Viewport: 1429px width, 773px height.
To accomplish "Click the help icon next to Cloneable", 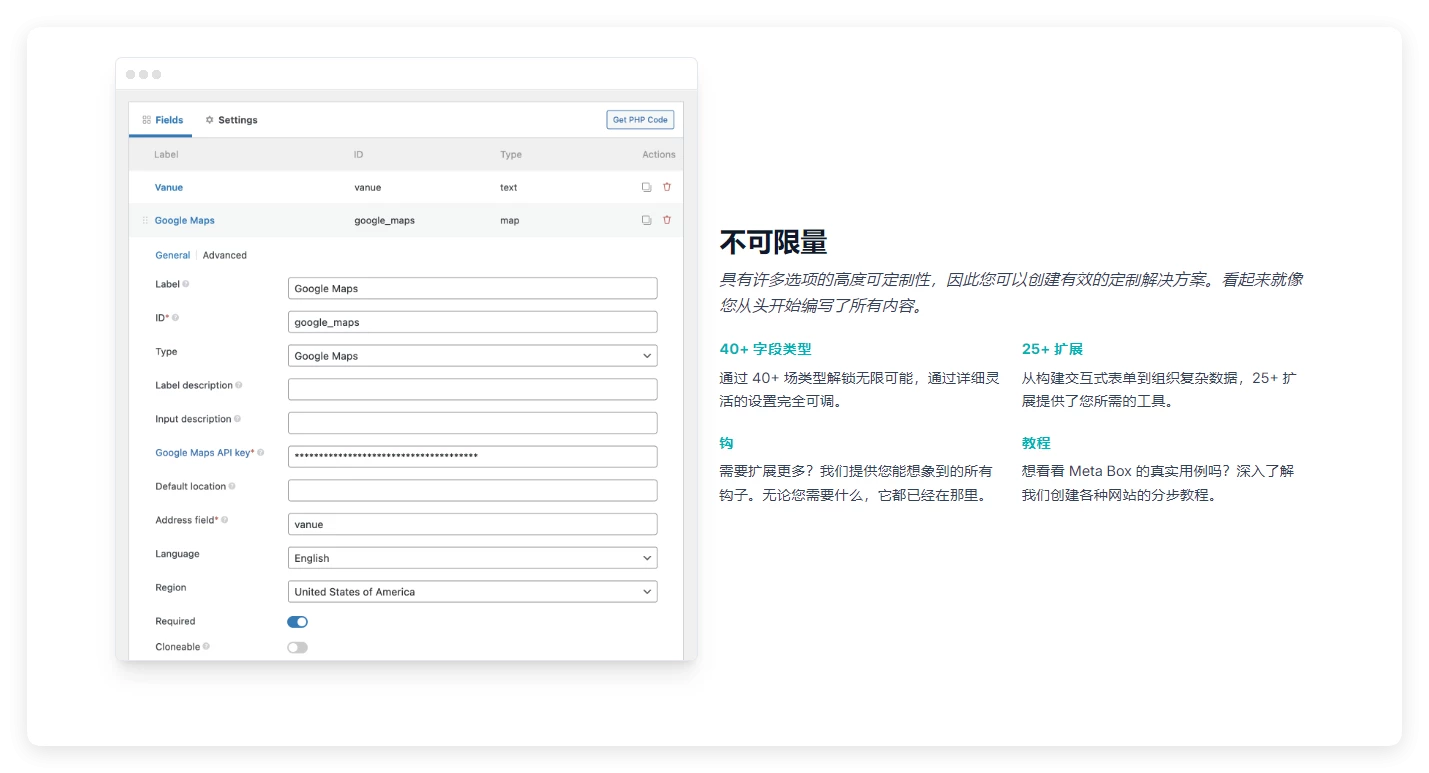I will click(208, 647).
